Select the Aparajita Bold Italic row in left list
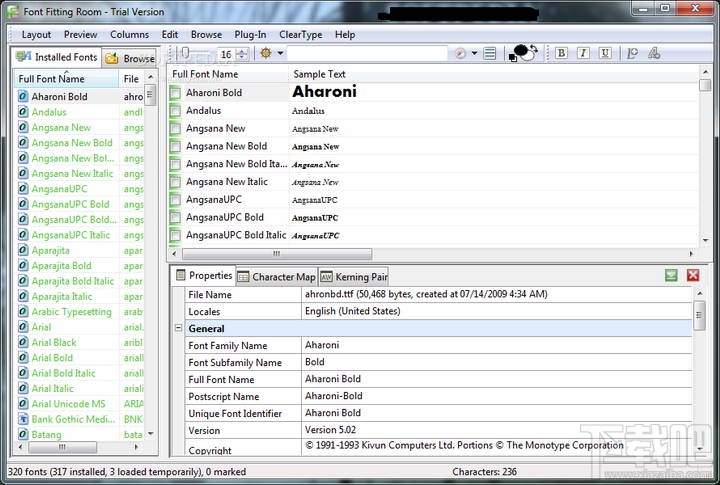 (x=79, y=281)
